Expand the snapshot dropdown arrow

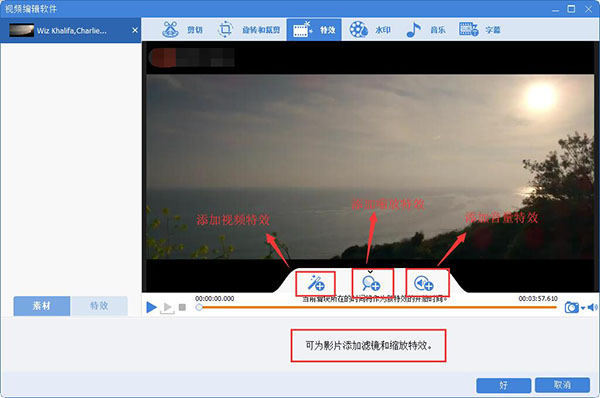point(583,308)
